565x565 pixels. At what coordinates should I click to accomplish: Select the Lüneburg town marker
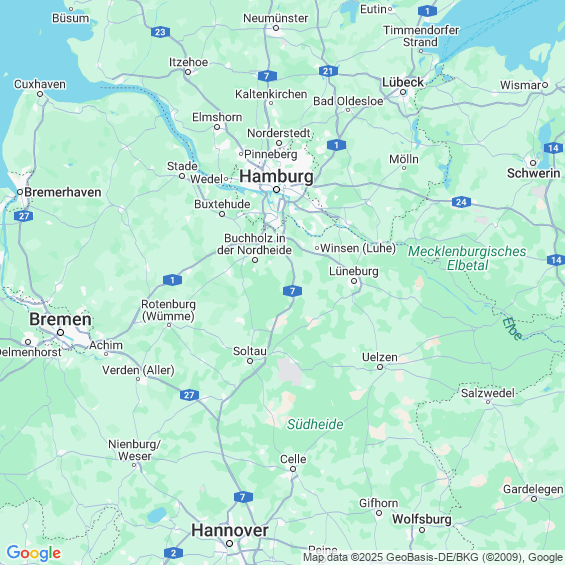point(354,281)
